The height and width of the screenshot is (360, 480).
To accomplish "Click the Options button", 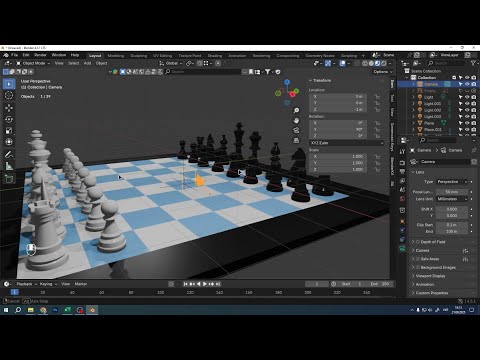I will (x=383, y=72).
